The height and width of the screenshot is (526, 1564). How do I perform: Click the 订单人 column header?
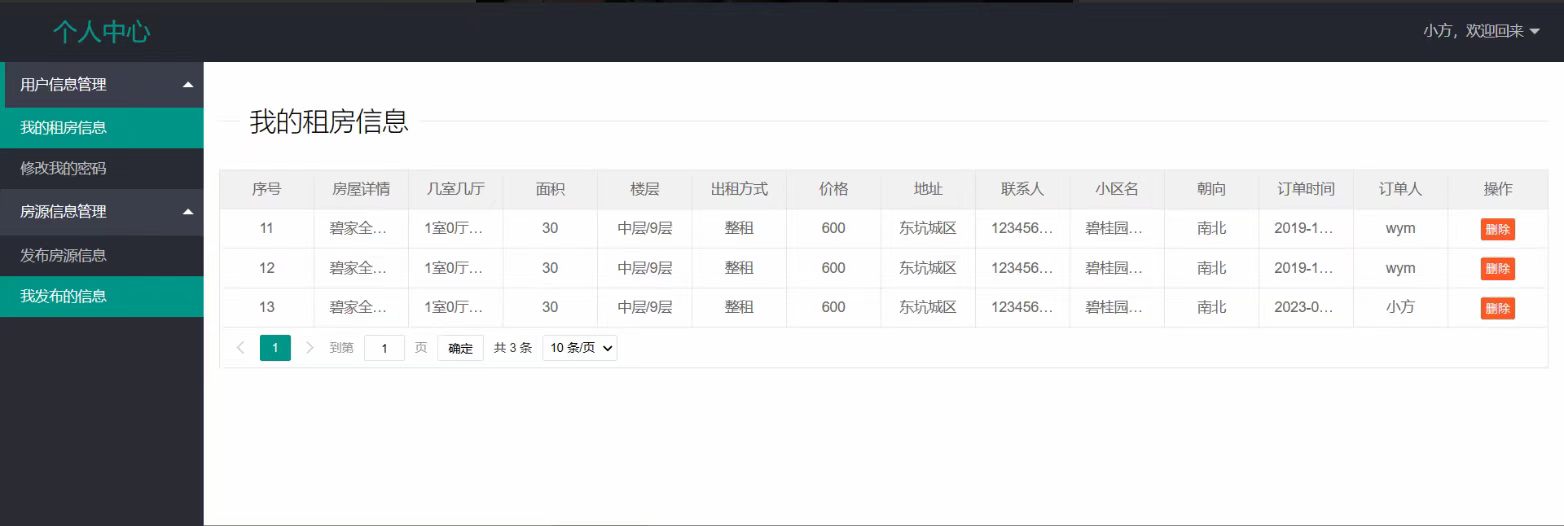click(1400, 189)
